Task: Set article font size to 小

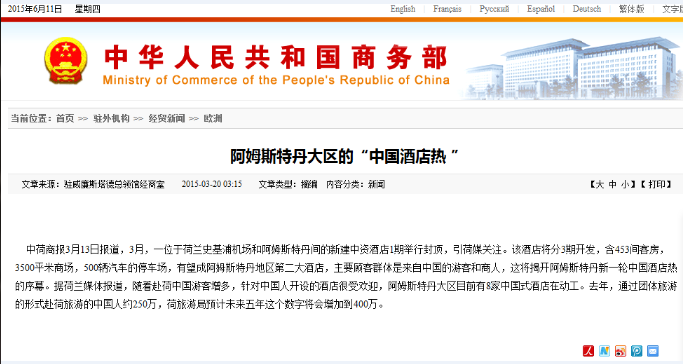Action: pos(625,185)
